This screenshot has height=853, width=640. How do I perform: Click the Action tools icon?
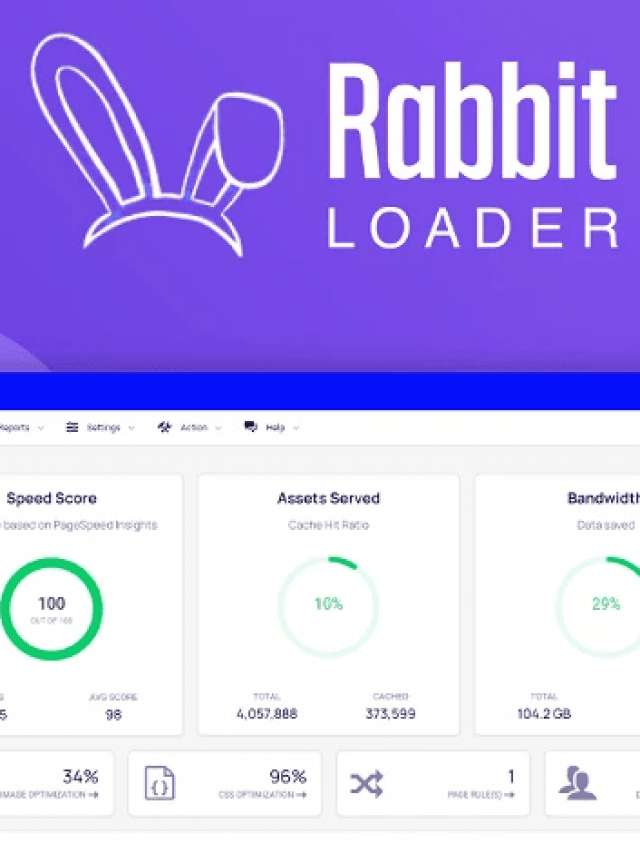(x=164, y=427)
